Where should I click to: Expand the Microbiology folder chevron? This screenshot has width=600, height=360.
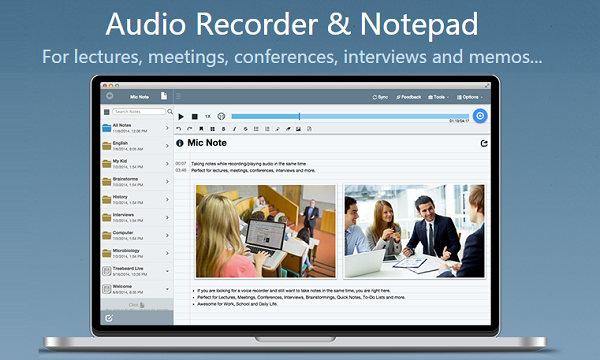click(167, 253)
